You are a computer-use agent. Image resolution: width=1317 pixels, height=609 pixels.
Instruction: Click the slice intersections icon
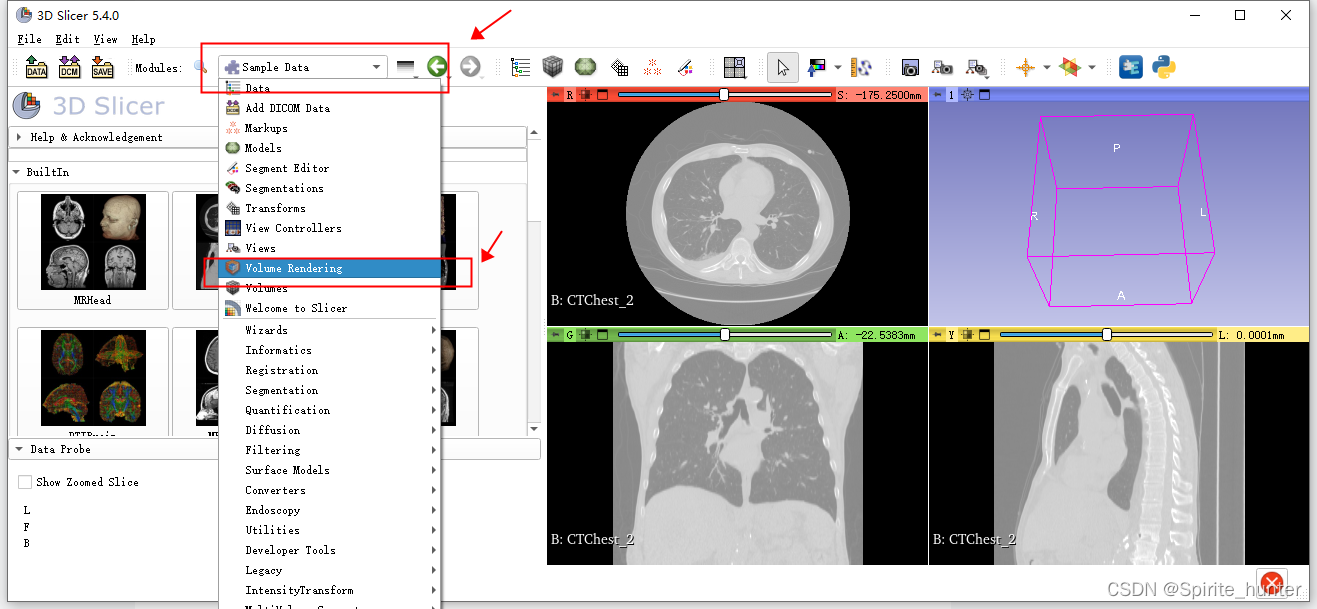(1070, 67)
